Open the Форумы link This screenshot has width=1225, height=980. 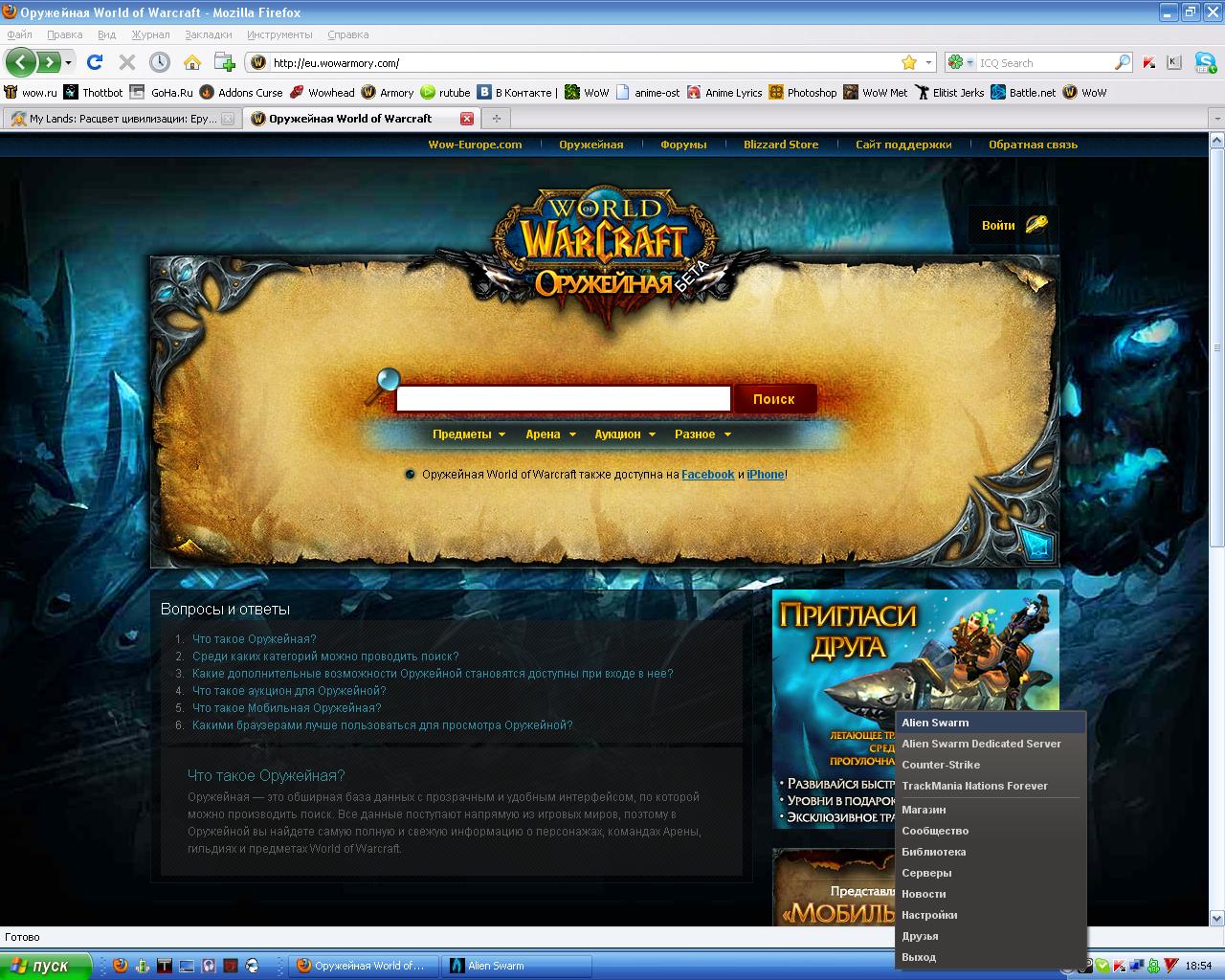coord(683,145)
